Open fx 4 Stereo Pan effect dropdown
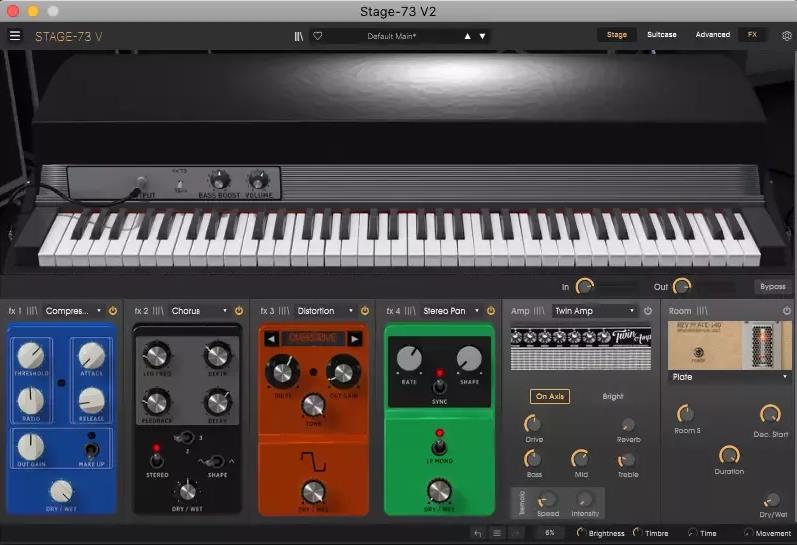The width and height of the screenshot is (797, 545). click(x=451, y=311)
